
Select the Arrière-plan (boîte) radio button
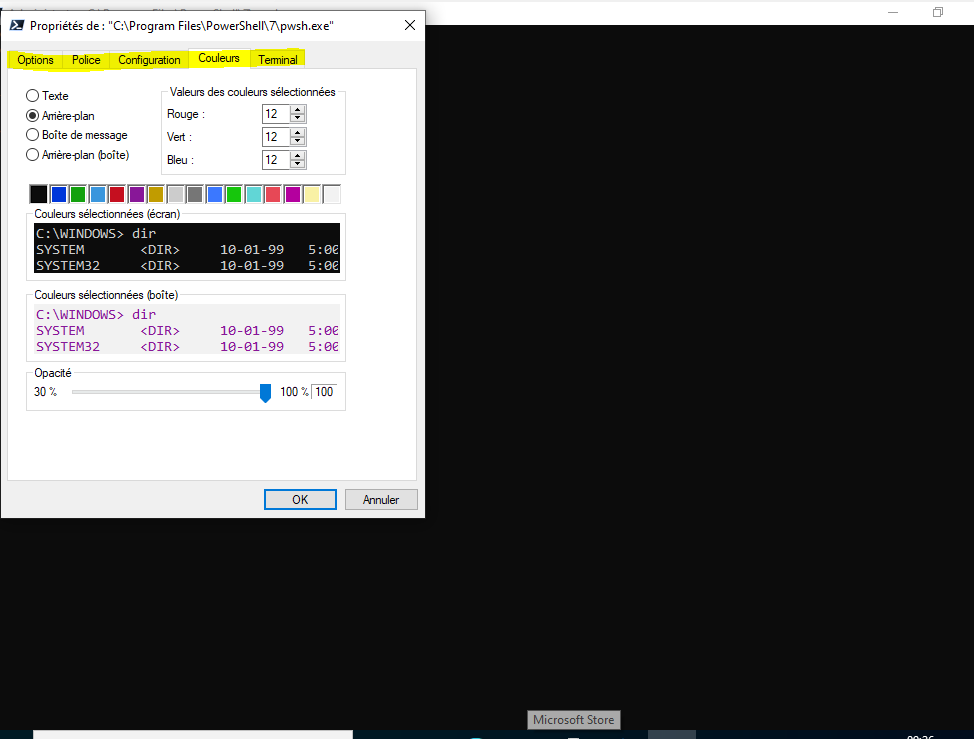[x=33, y=155]
